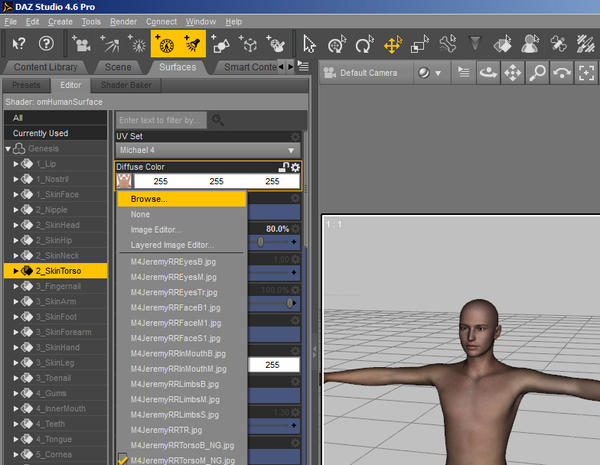Click the Diffuse Color lock icon

pos(283,167)
